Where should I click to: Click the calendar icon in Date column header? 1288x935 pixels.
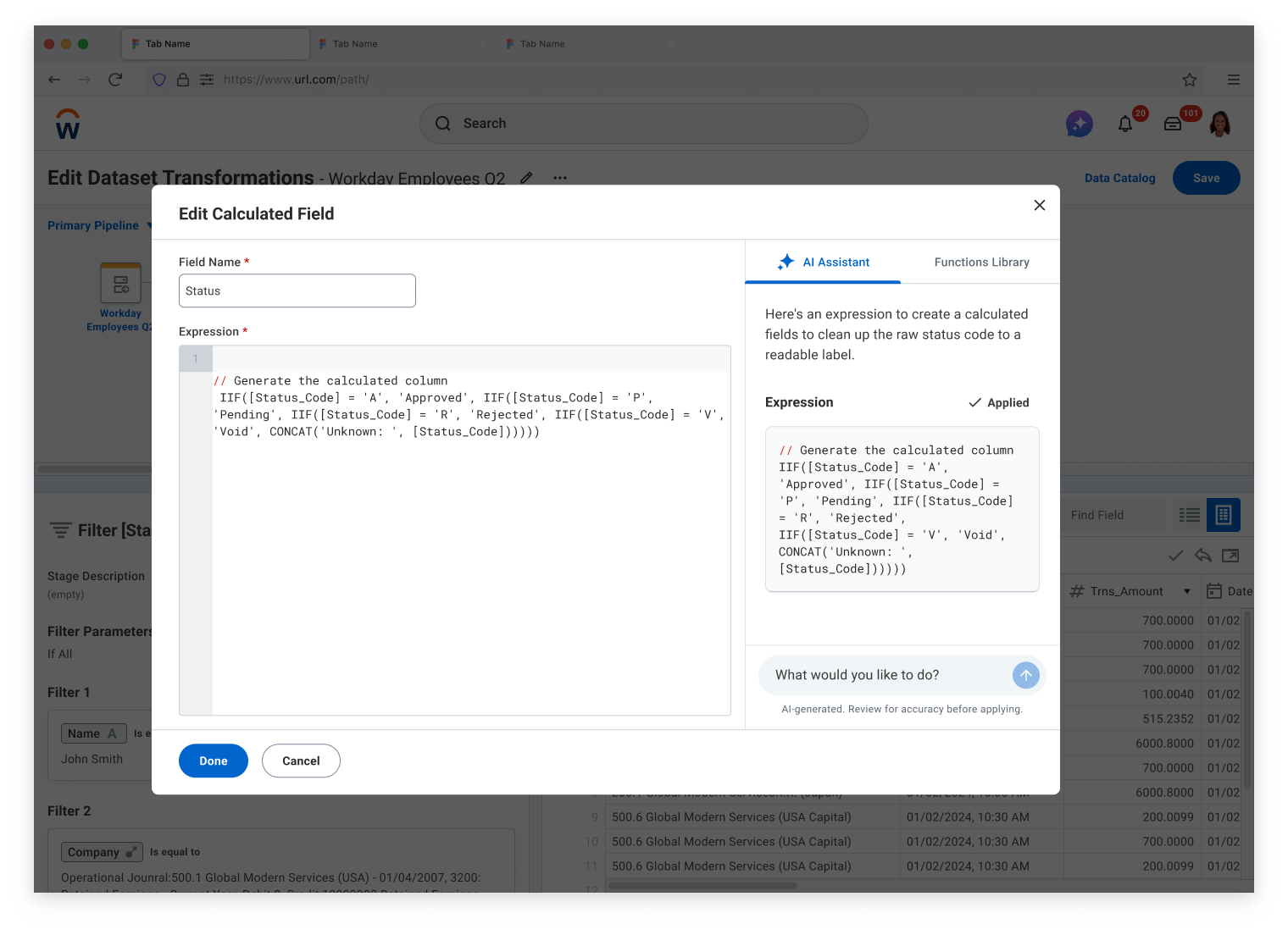pos(1214,591)
